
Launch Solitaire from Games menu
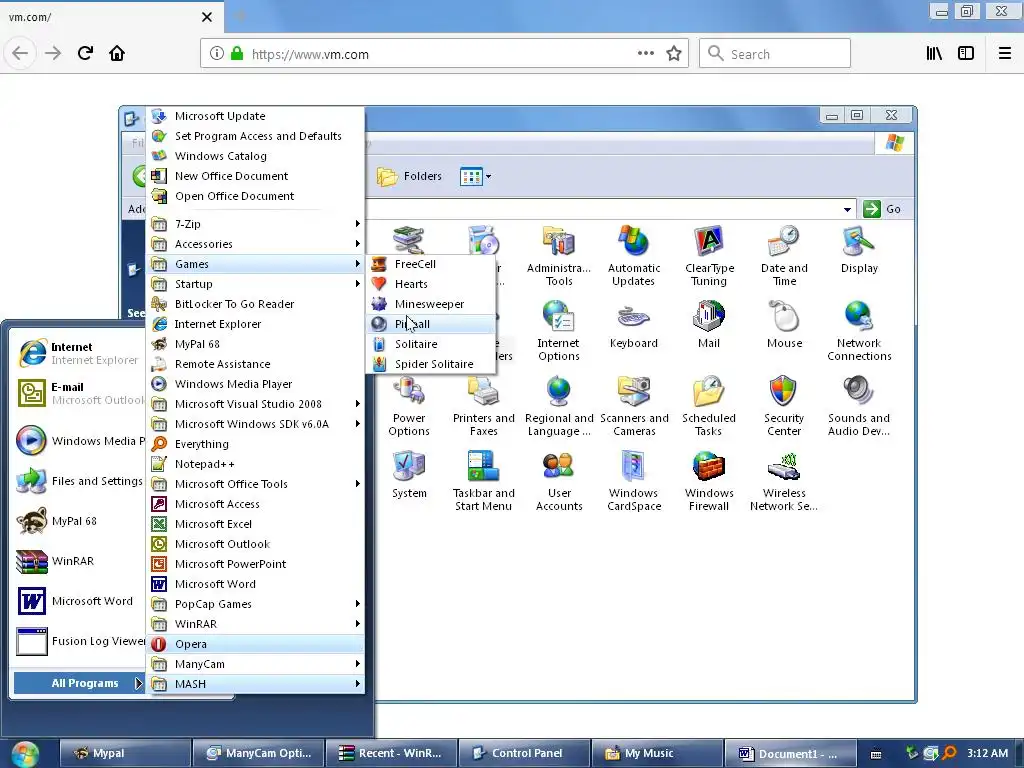pyautogui.click(x=431, y=344)
